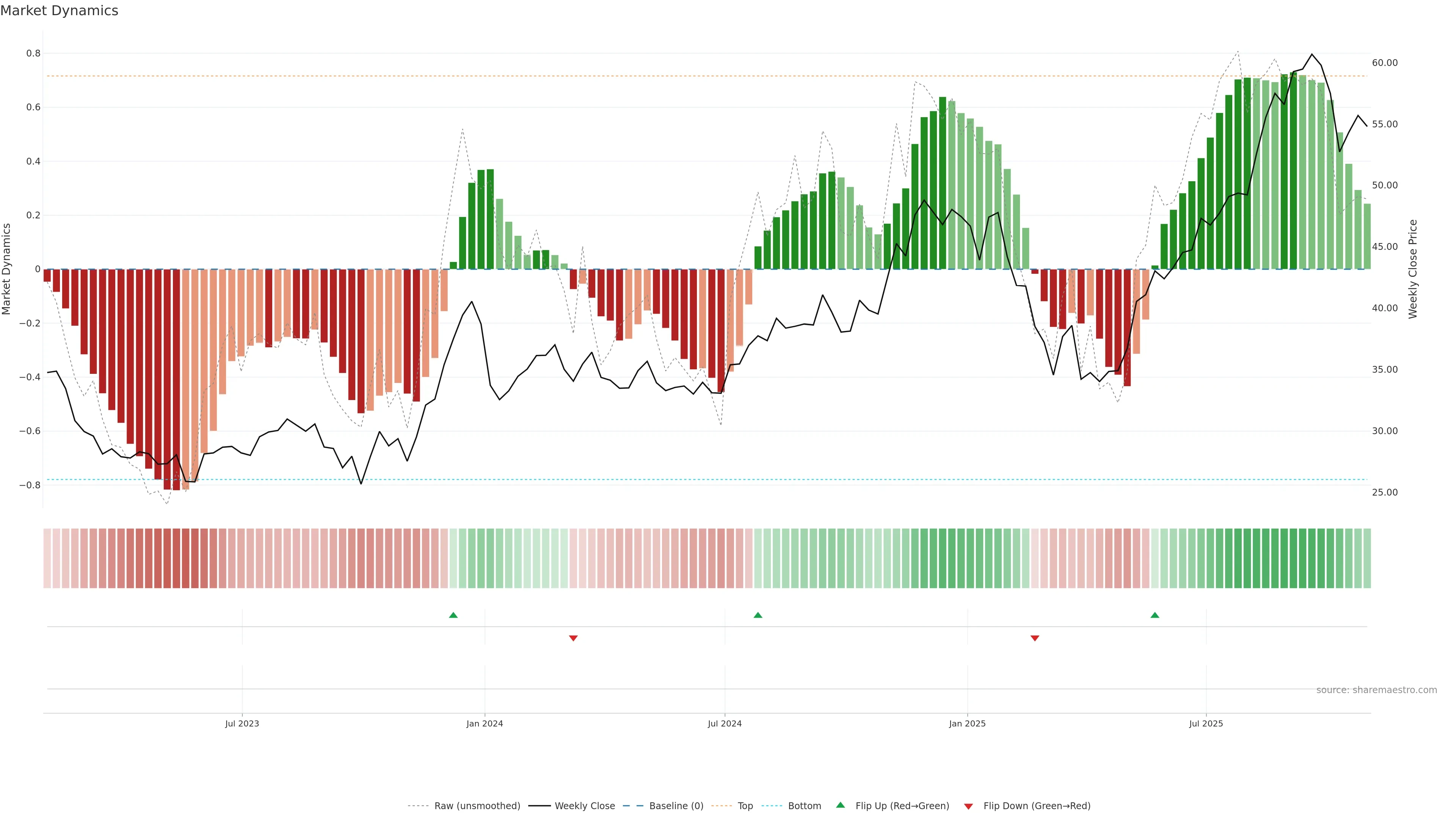Click the red triangle icon in the legend

pyautogui.click(x=968, y=806)
